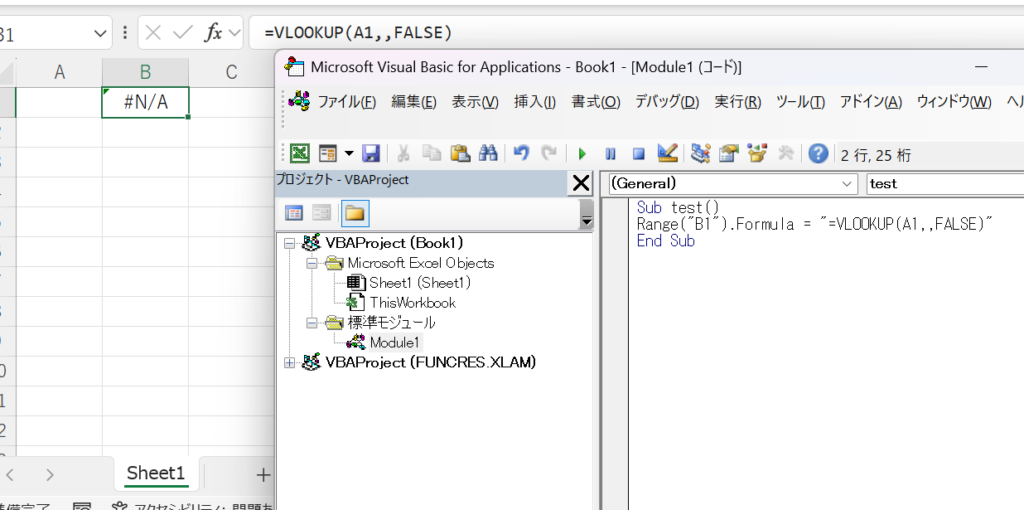Click the Sub test() code line

[x=678, y=208]
